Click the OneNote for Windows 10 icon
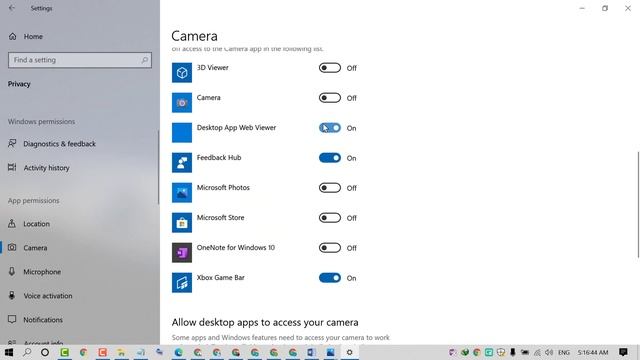This screenshot has width=640, height=360. click(182, 253)
